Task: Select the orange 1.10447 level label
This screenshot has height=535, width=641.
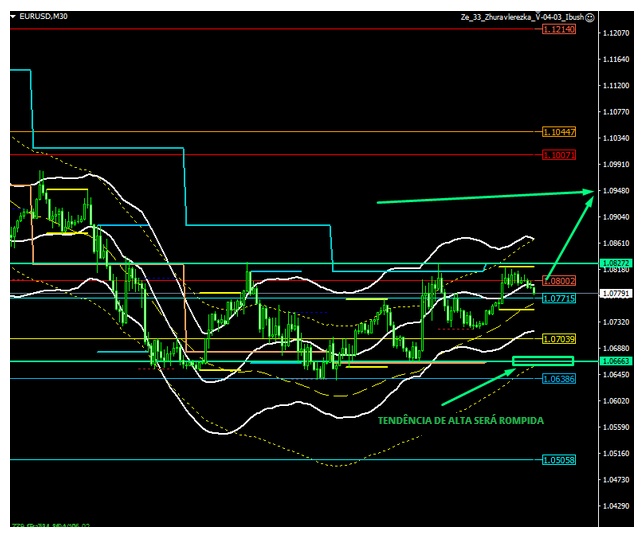Action: (558, 132)
